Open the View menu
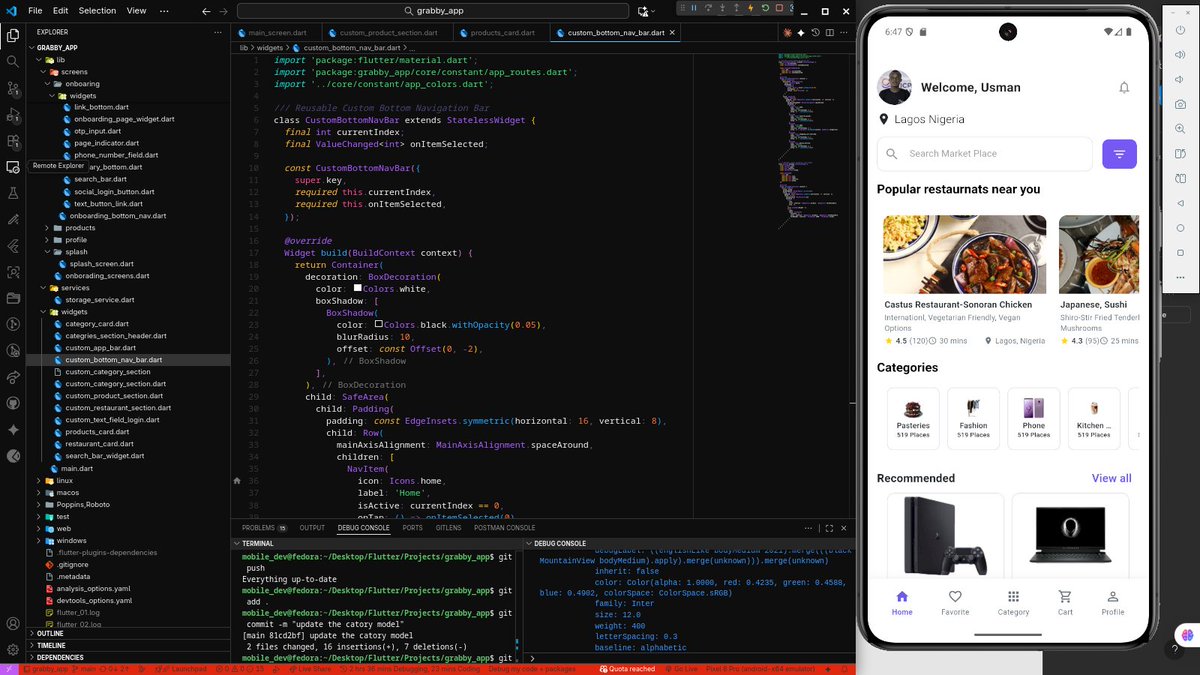Viewport: 1200px width, 675px height. tap(136, 10)
